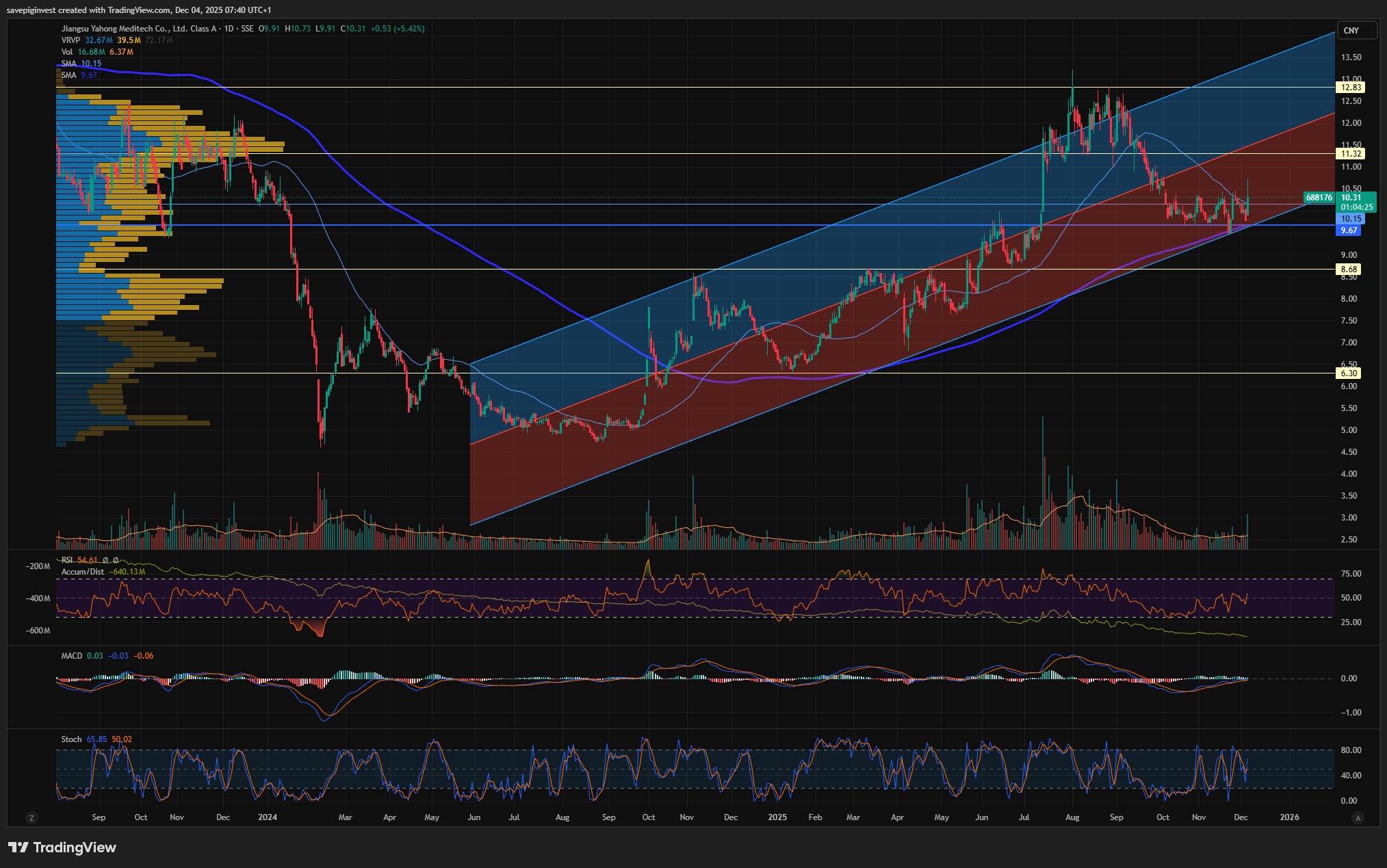Click the Z timezone icon at bottom-left
Image resolution: width=1387 pixels, height=868 pixels.
click(x=31, y=817)
